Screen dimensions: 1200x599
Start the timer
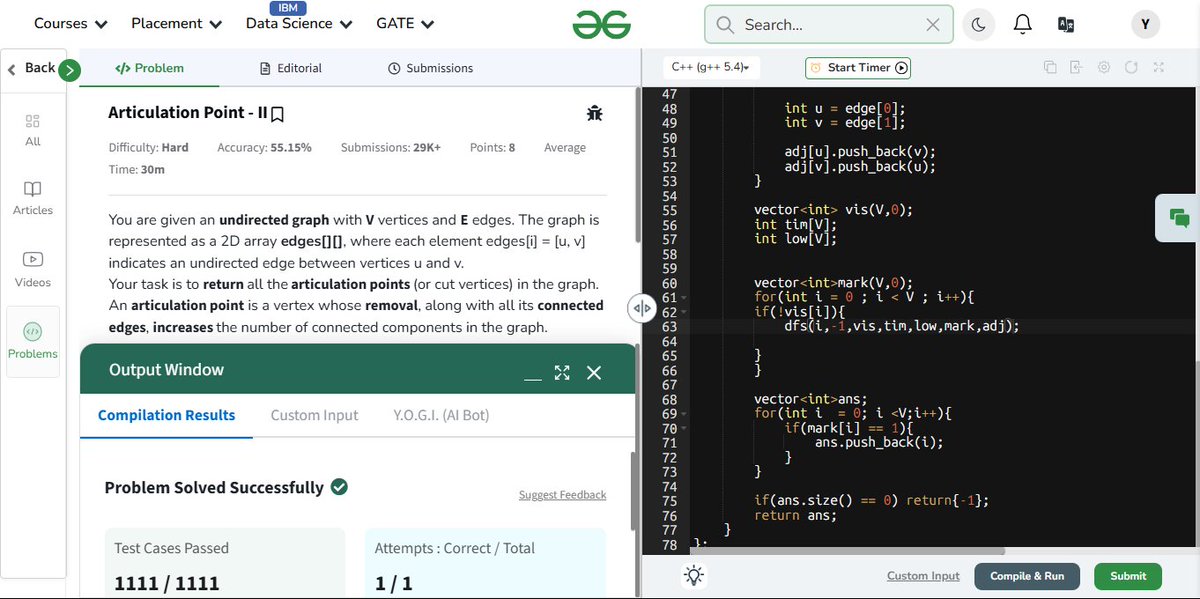pyautogui.click(x=859, y=67)
